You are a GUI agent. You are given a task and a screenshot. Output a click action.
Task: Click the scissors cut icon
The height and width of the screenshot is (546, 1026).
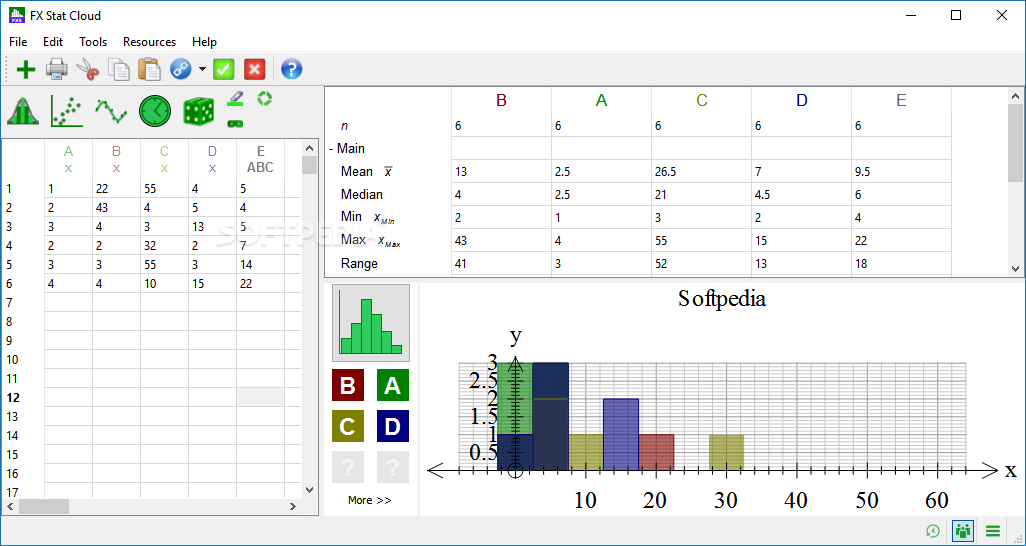pos(88,69)
